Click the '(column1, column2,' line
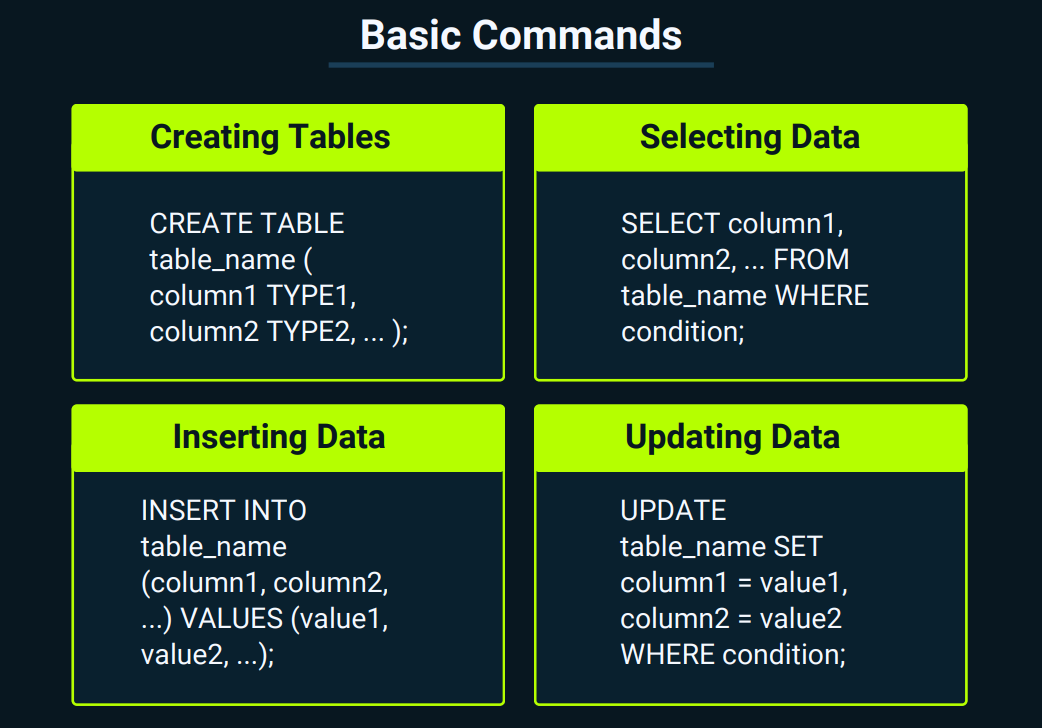The height and width of the screenshot is (728, 1042). coord(264,582)
